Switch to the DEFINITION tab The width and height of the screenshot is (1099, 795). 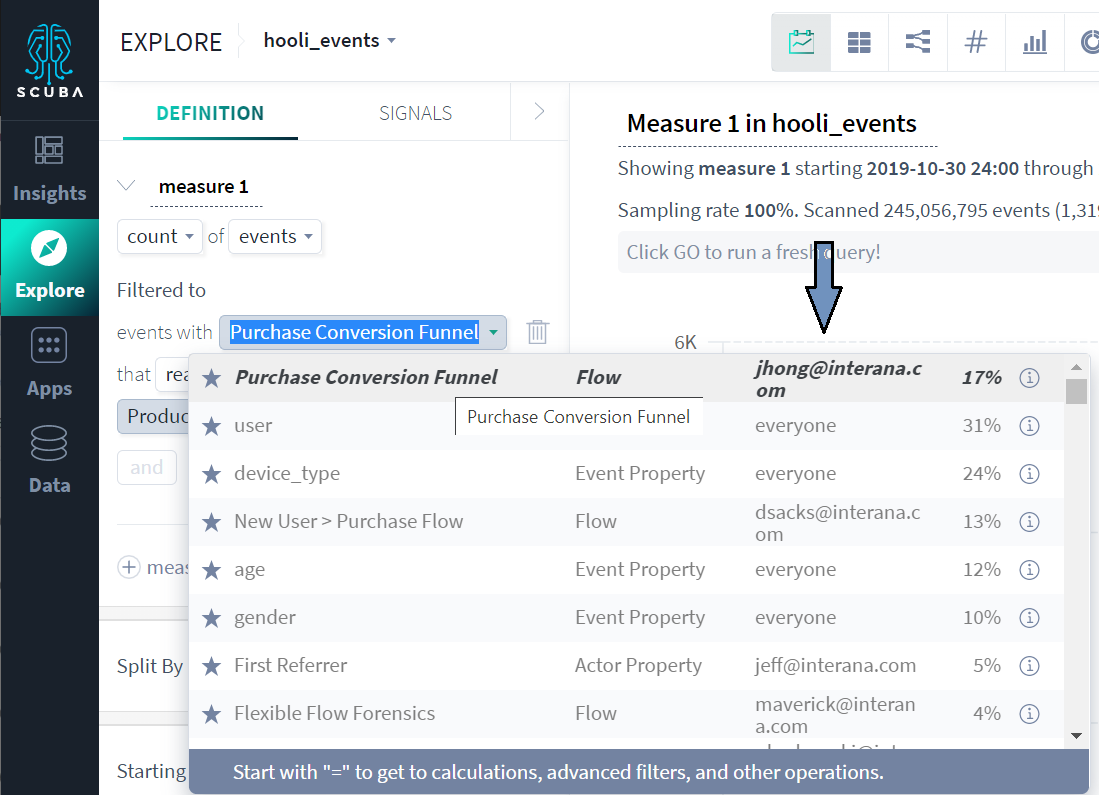tap(210, 113)
